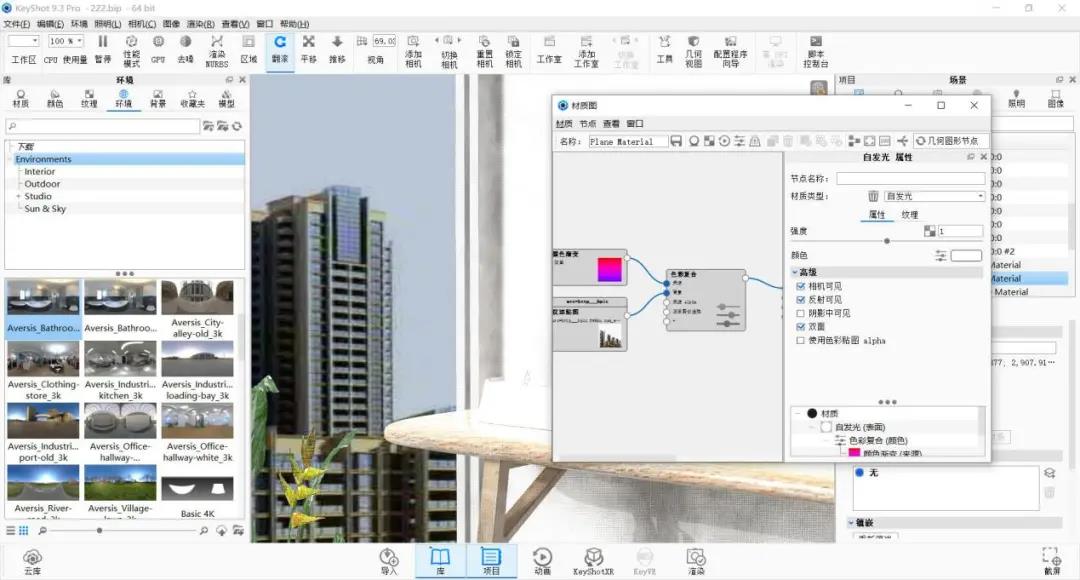Click the 导入 import button
This screenshot has width=1080, height=580.
click(388, 561)
